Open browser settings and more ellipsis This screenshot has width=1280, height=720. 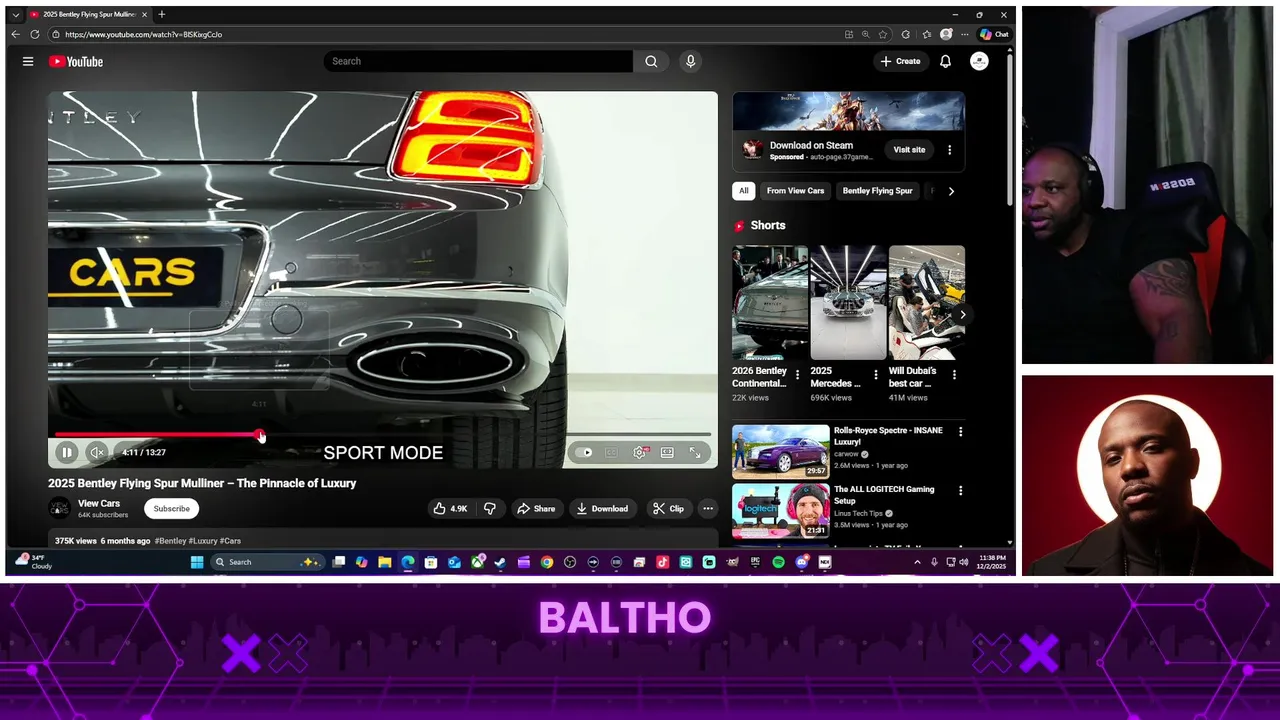coord(964,34)
